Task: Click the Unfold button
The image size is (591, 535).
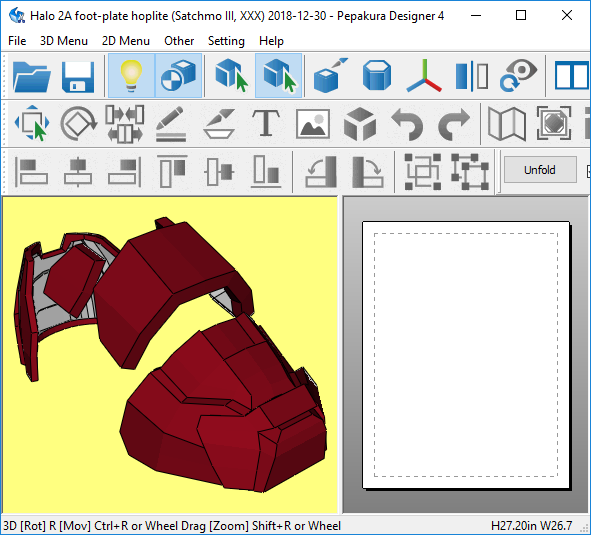Action: coord(540,170)
